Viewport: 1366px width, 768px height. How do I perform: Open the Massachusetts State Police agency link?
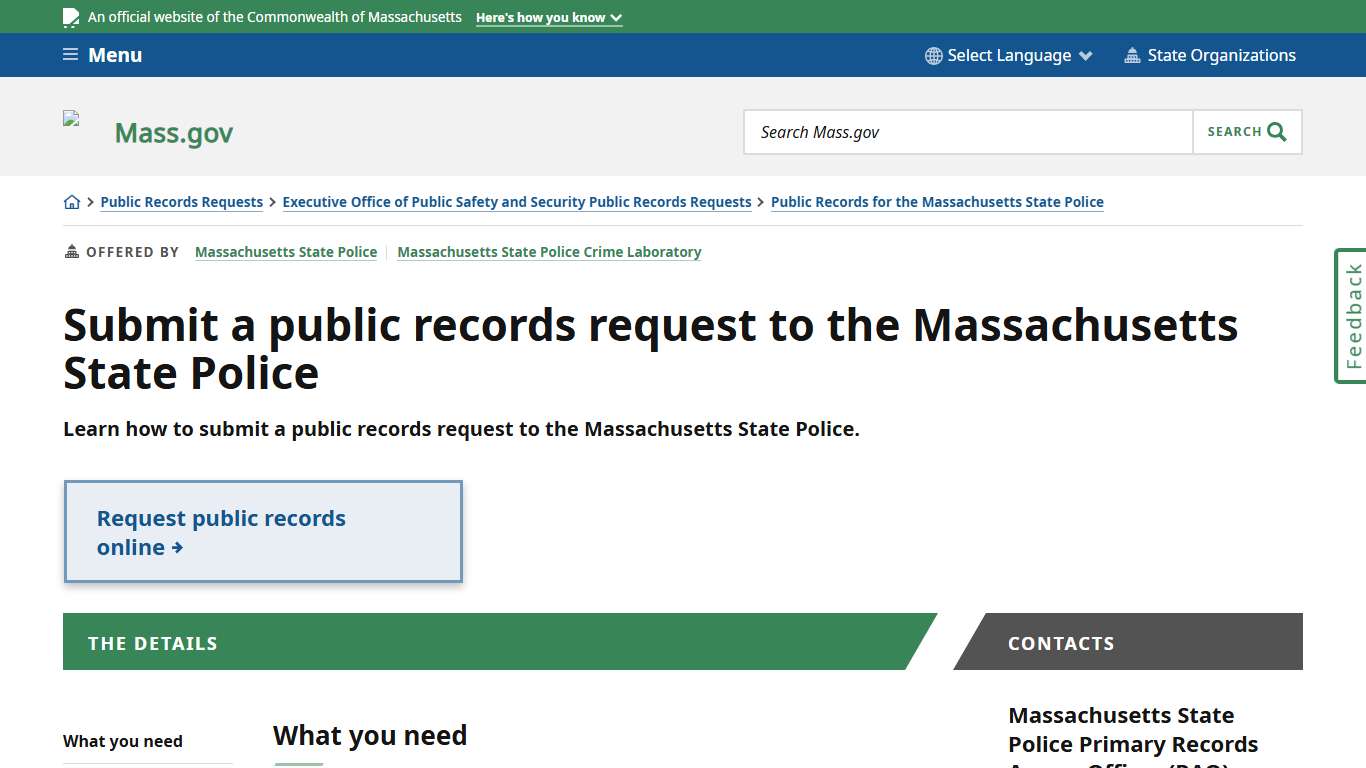click(x=286, y=251)
